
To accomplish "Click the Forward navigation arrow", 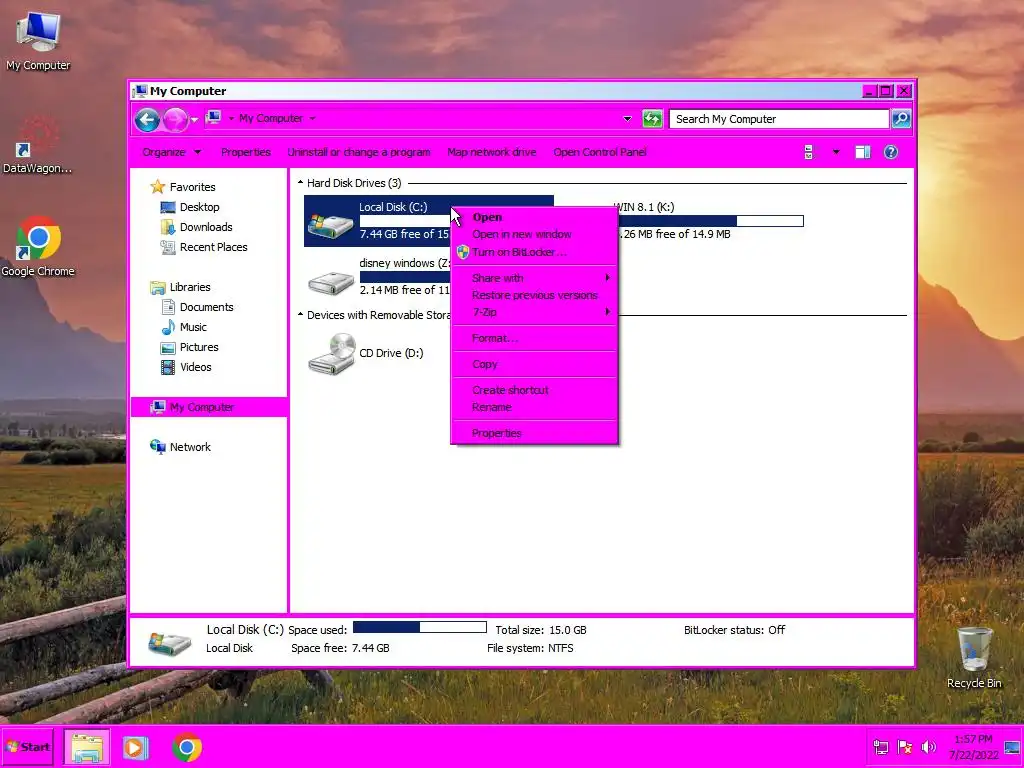I will click(x=175, y=120).
